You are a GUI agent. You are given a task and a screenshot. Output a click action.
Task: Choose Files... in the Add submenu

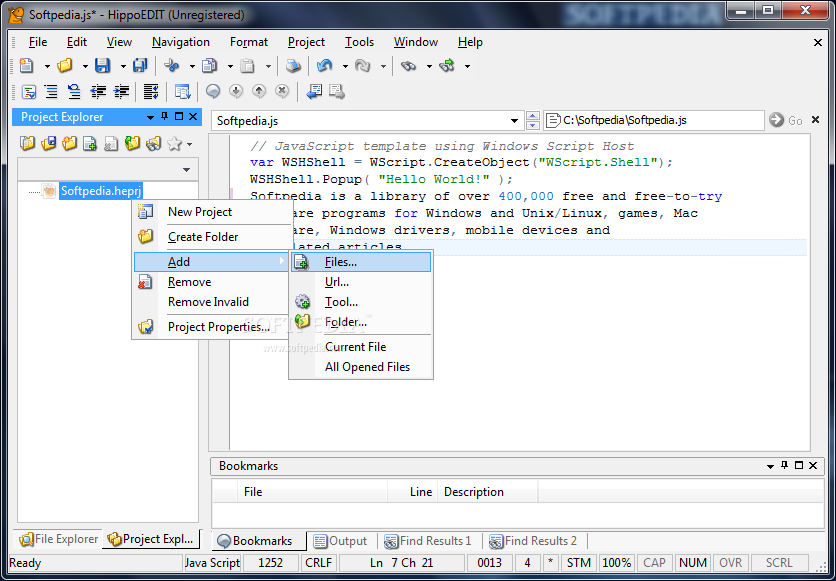[x=361, y=262]
